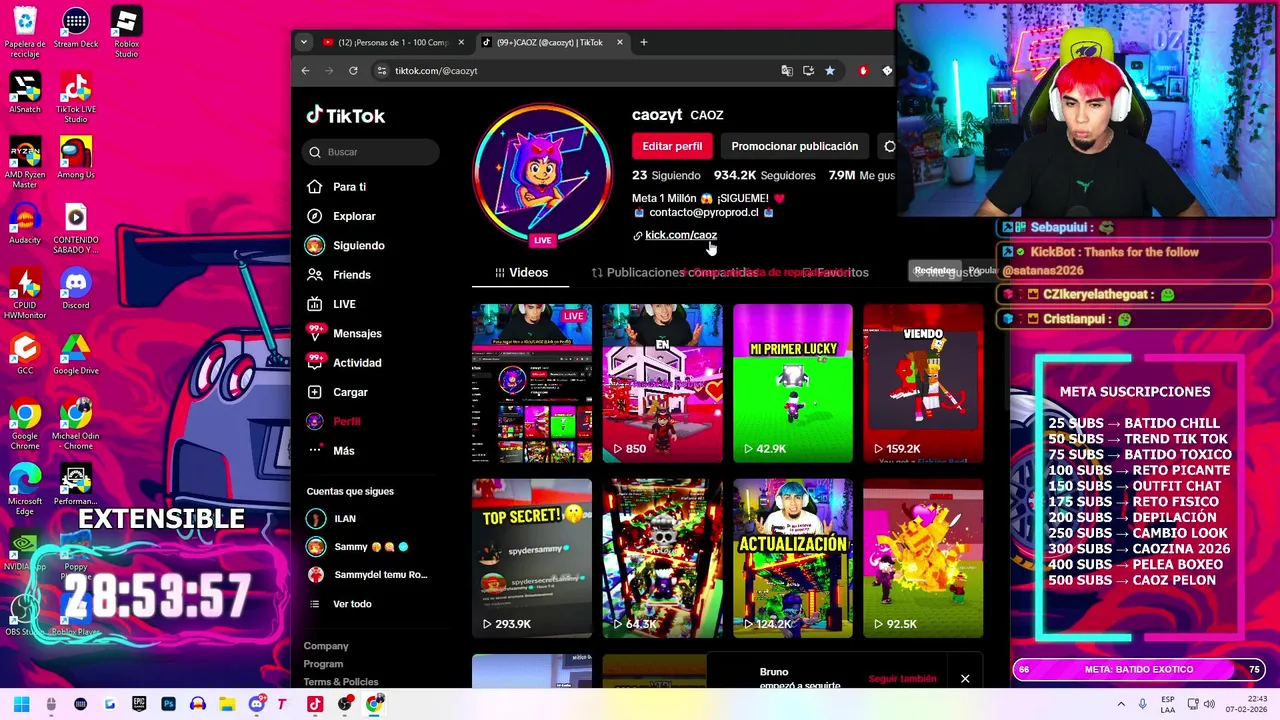Switch to the Videos tab
Image resolution: width=1280 pixels, height=720 pixels.
521,272
